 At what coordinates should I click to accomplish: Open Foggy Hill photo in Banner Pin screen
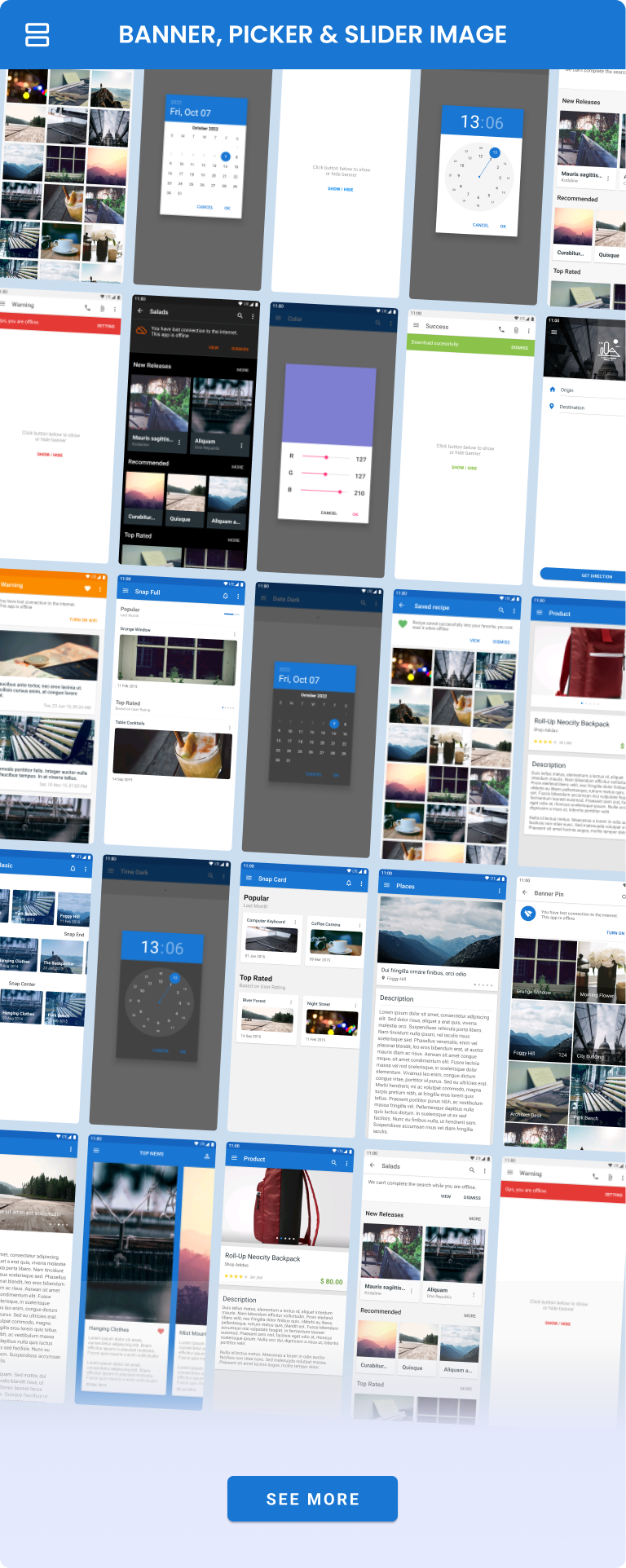click(x=540, y=1030)
